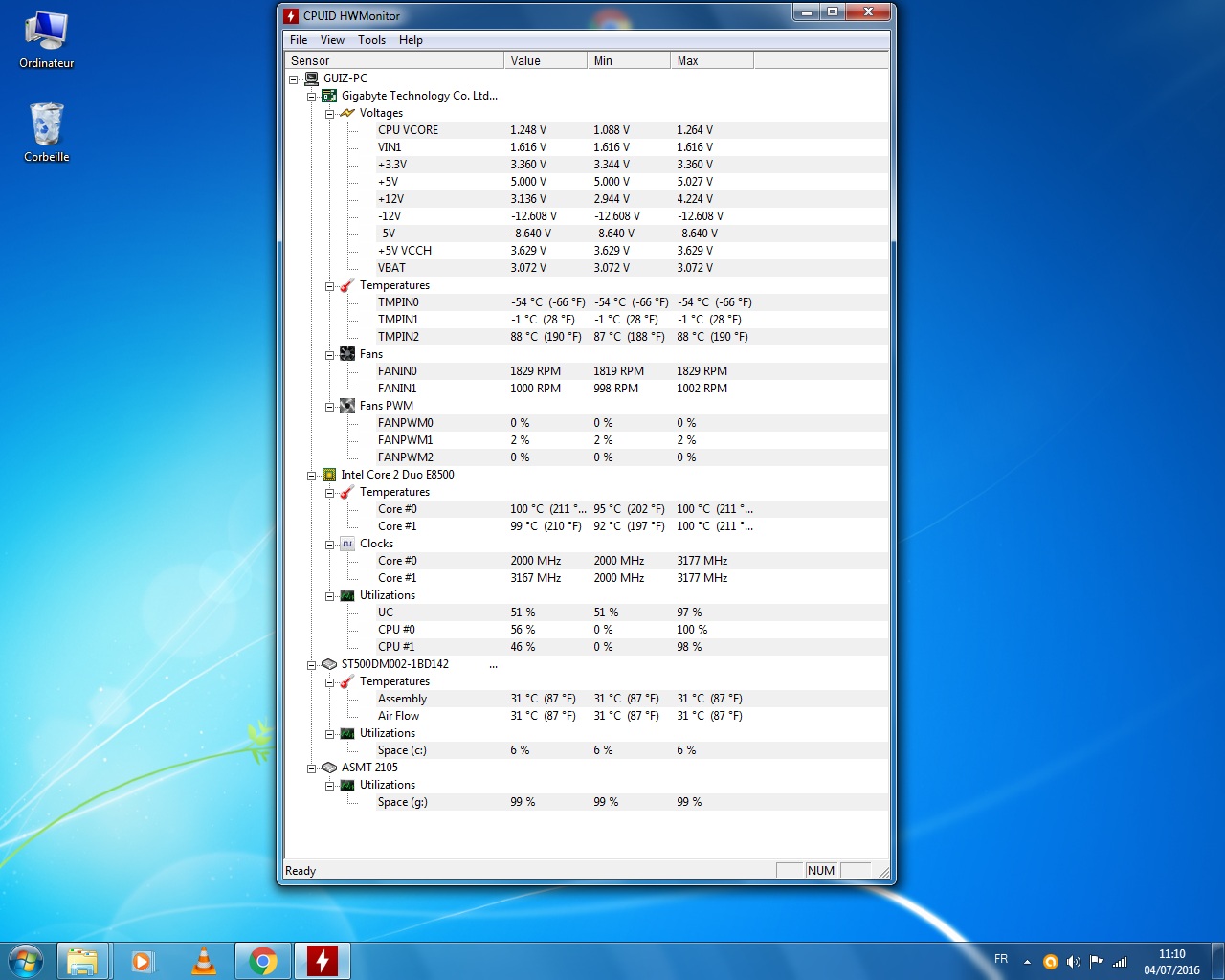Collapse the ASMT 2105 node
The image size is (1225, 980).
coord(311,768)
